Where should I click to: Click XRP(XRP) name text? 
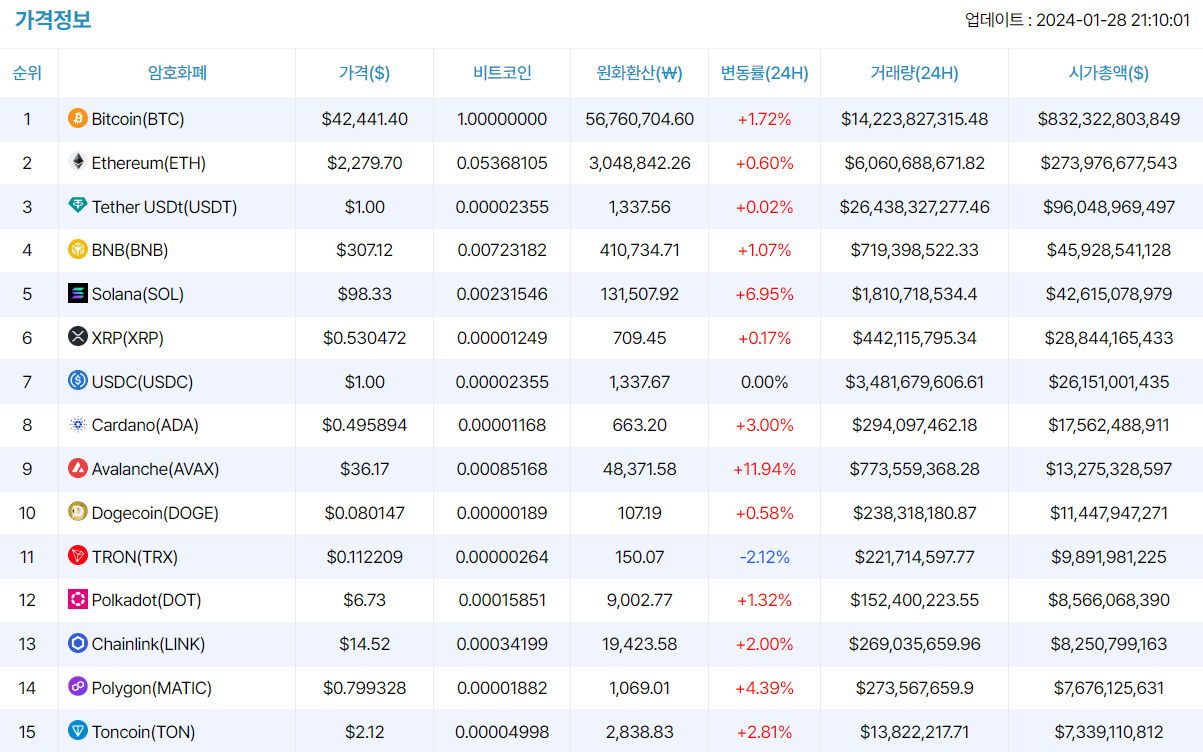[128, 338]
